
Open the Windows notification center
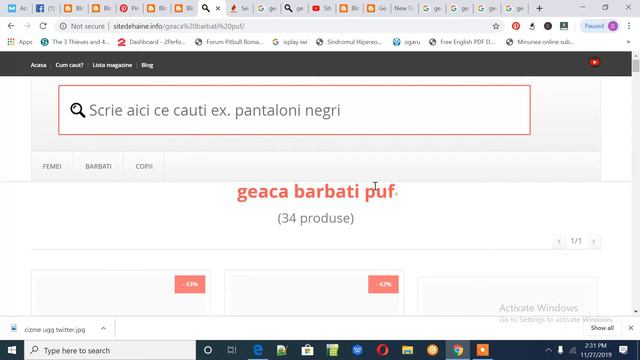[623, 350]
